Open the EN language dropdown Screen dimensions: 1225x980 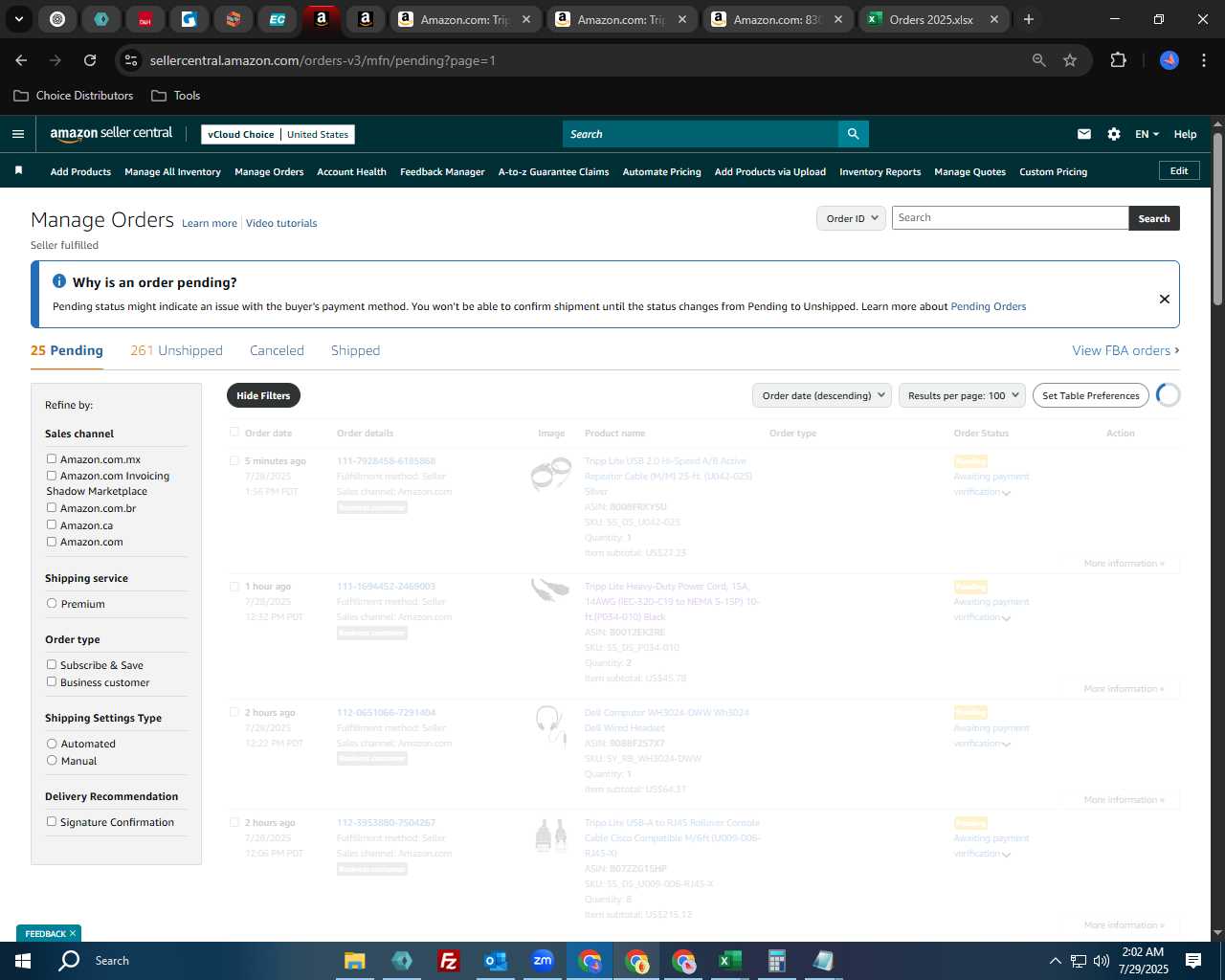coord(1147,134)
